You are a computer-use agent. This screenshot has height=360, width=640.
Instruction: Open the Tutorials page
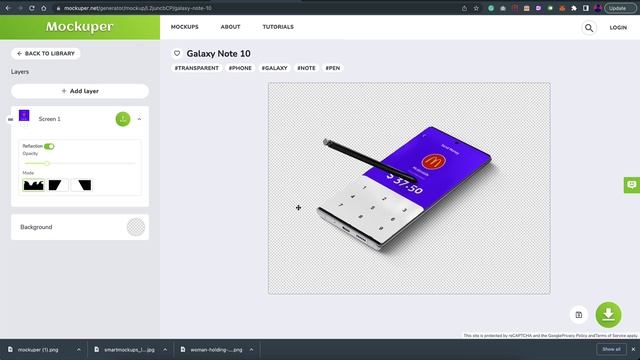pos(278,27)
